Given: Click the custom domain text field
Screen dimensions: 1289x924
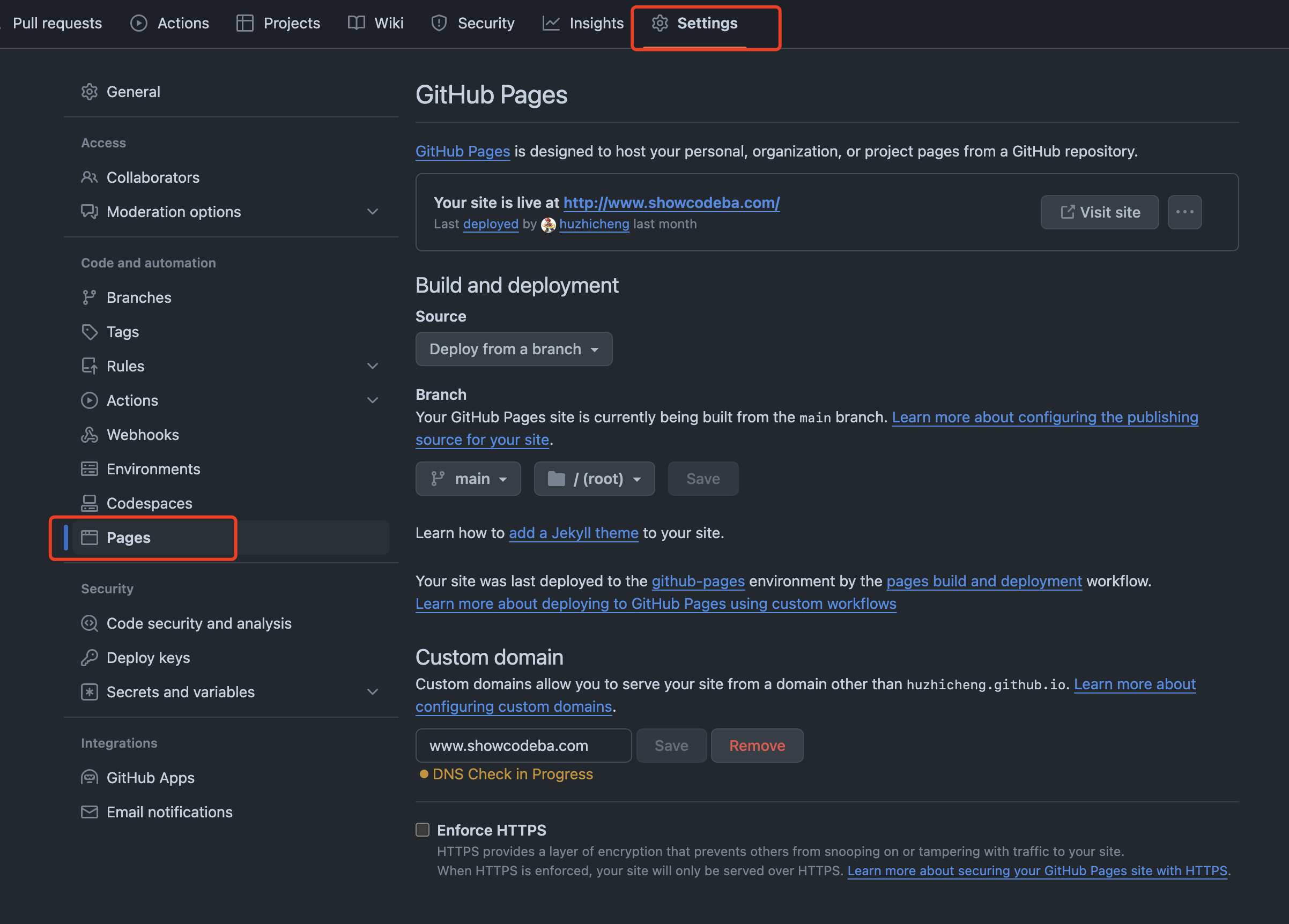Looking at the screenshot, I should tap(523, 746).
